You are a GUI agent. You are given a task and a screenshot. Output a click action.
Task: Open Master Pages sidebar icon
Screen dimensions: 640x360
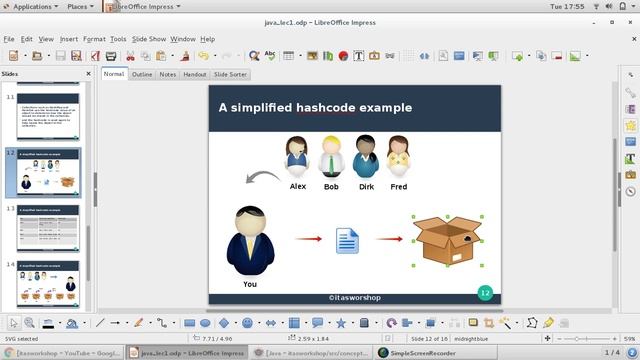point(631,142)
